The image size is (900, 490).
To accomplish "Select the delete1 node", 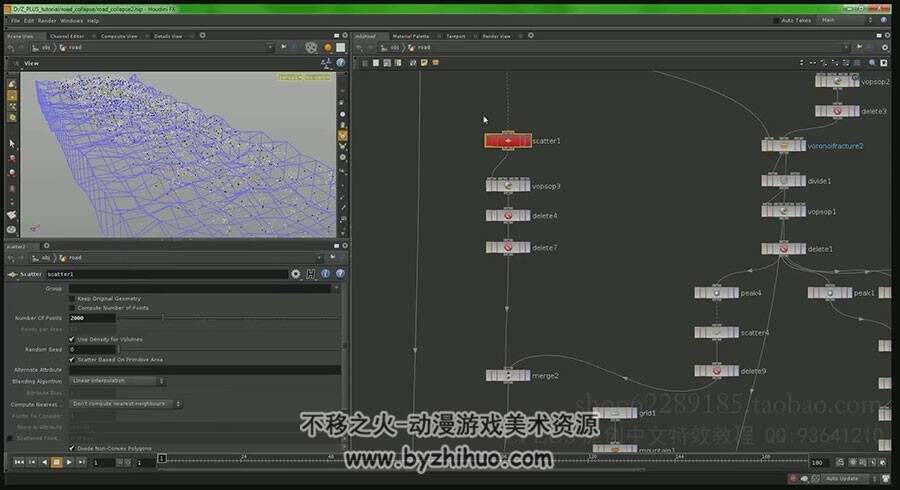I will click(783, 249).
